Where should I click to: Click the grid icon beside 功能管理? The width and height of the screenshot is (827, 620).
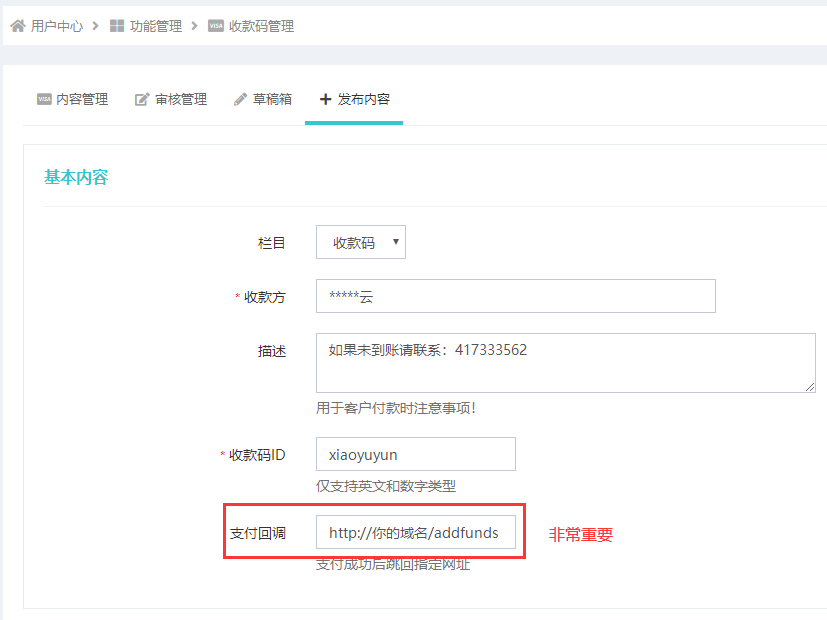tap(117, 26)
